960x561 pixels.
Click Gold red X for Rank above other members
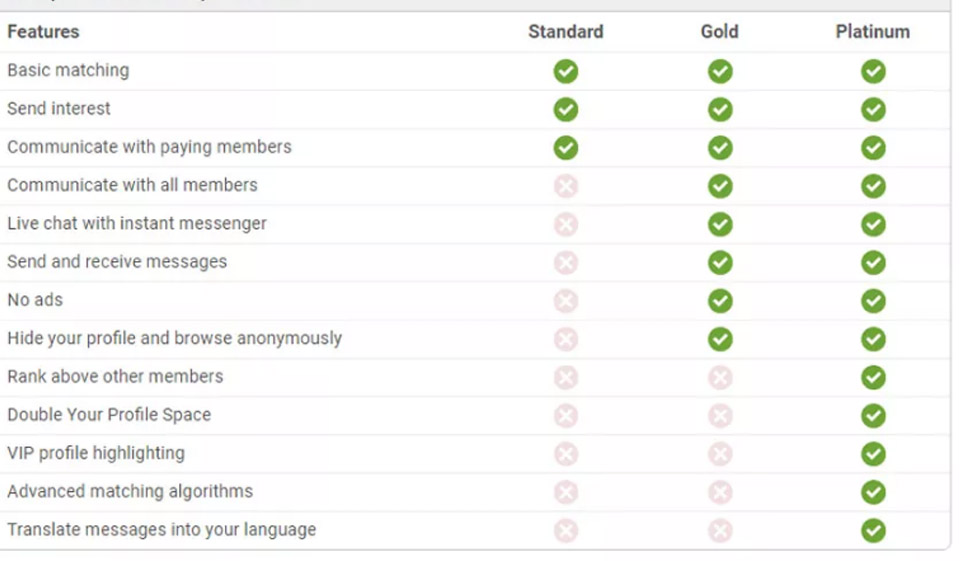point(720,377)
